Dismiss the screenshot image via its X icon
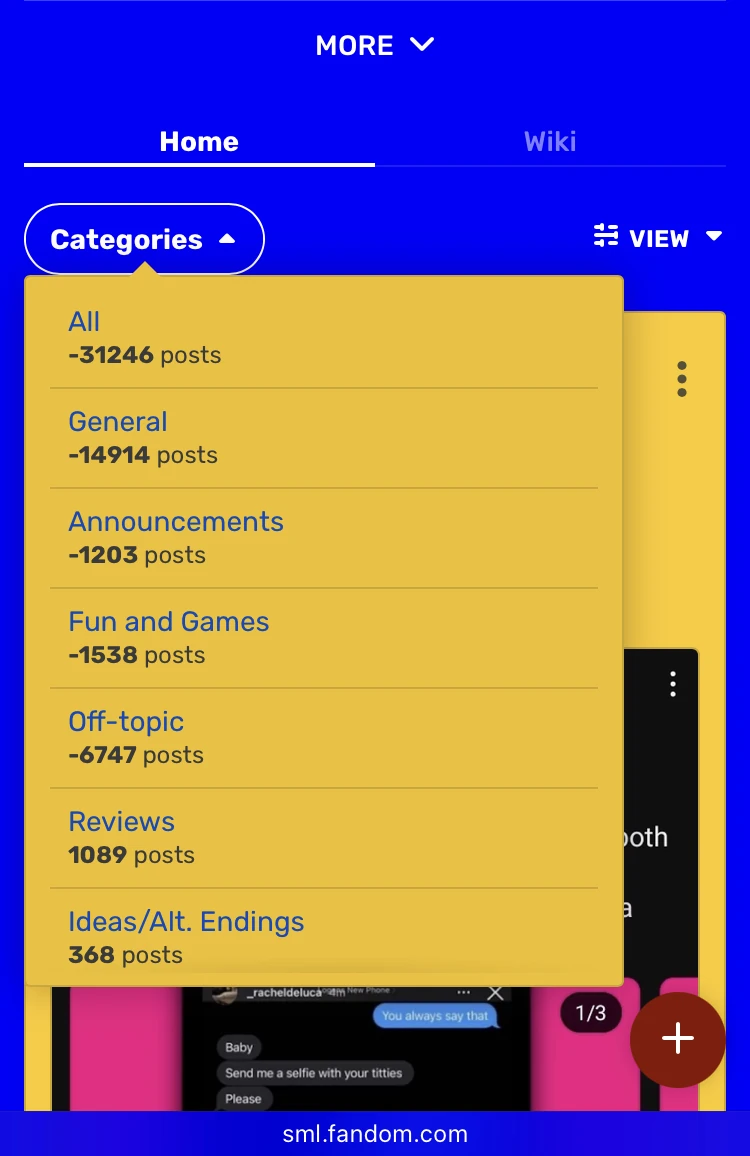Screen dimensions: 750x1156 coord(495,992)
